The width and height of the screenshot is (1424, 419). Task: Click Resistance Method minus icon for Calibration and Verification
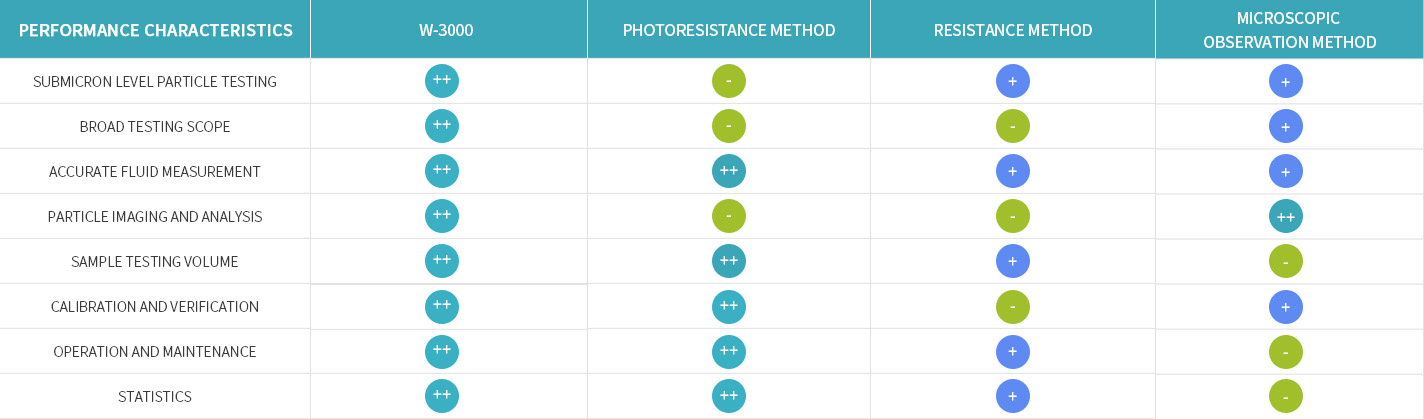point(1013,306)
